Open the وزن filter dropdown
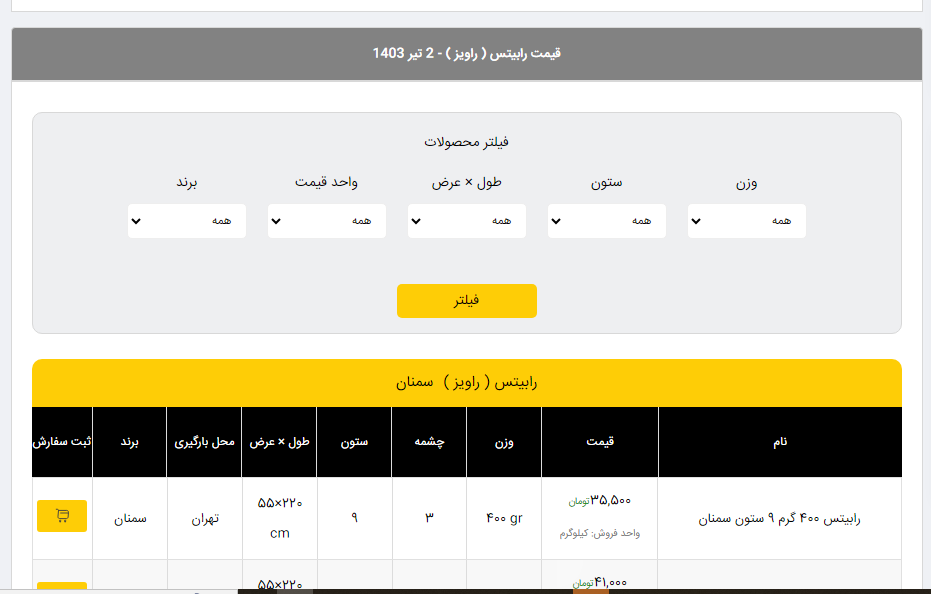 click(x=746, y=221)
